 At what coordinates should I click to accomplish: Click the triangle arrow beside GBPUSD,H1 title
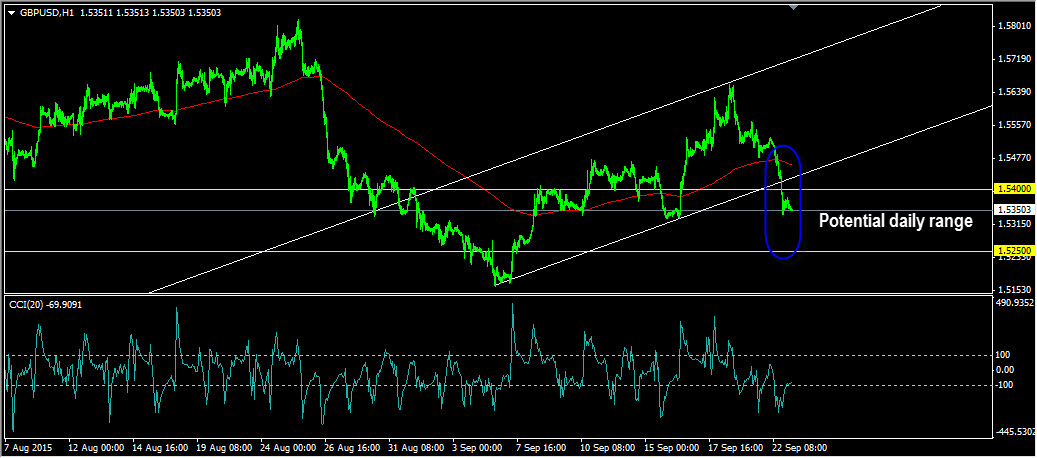[x=11, y=11]
